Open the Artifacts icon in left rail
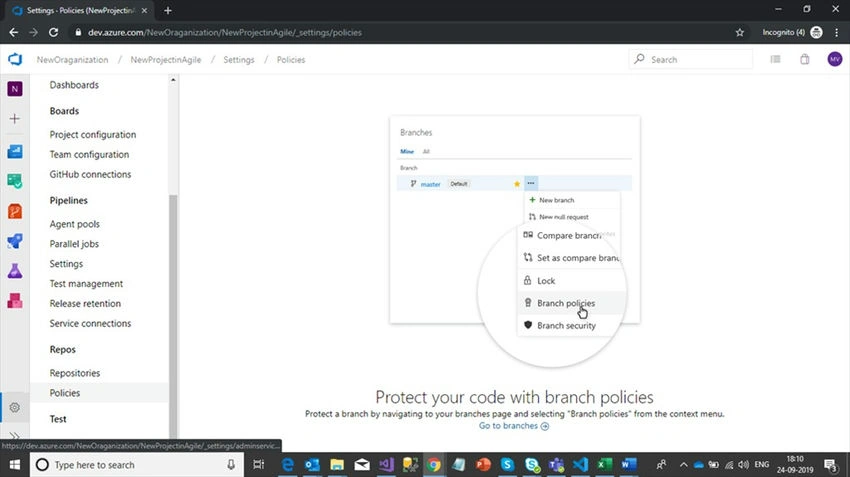The width and height of the screenshot is (850, 477). (15, 300)
